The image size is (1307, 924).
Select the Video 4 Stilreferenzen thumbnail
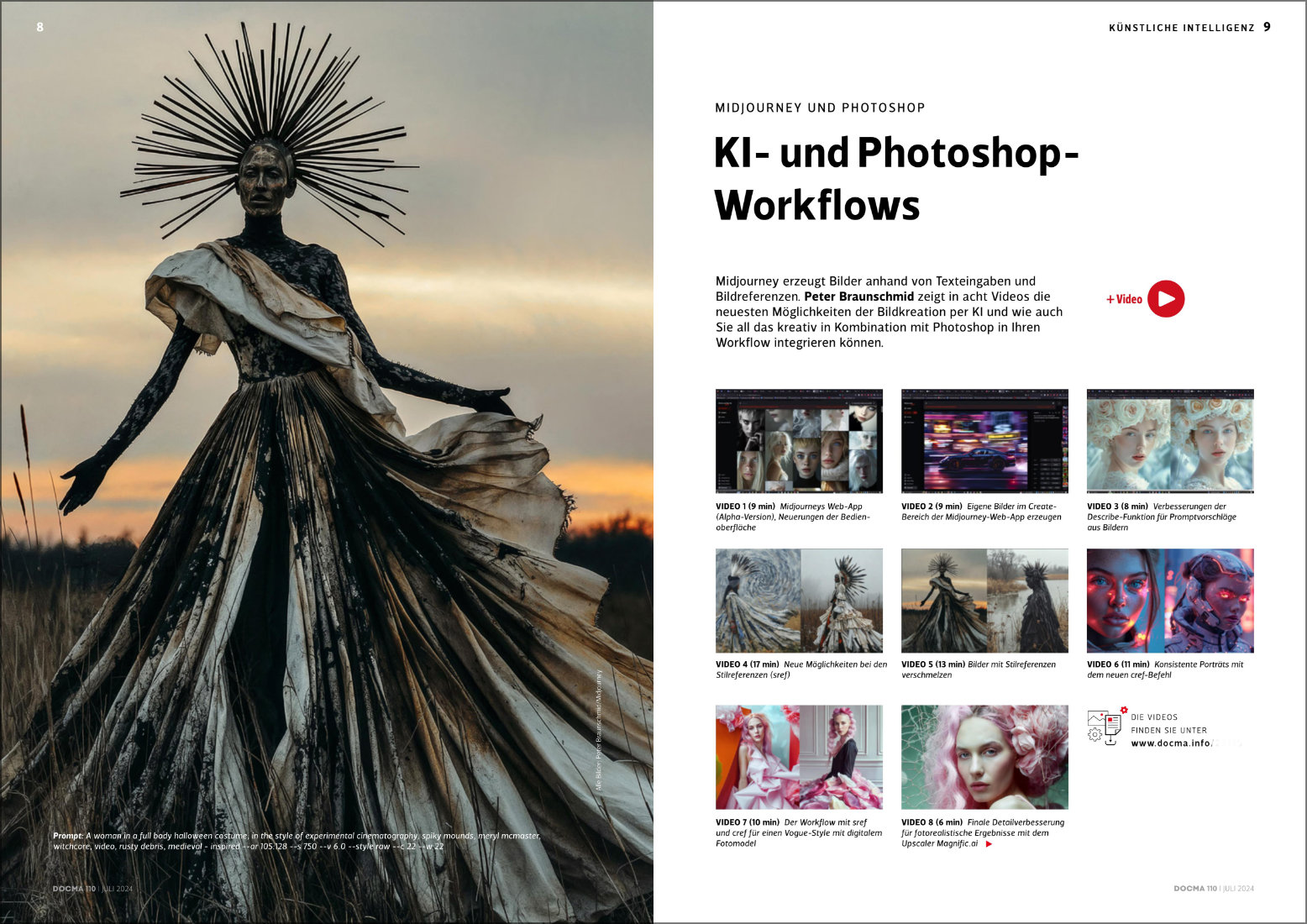click(x=799, y=601)
